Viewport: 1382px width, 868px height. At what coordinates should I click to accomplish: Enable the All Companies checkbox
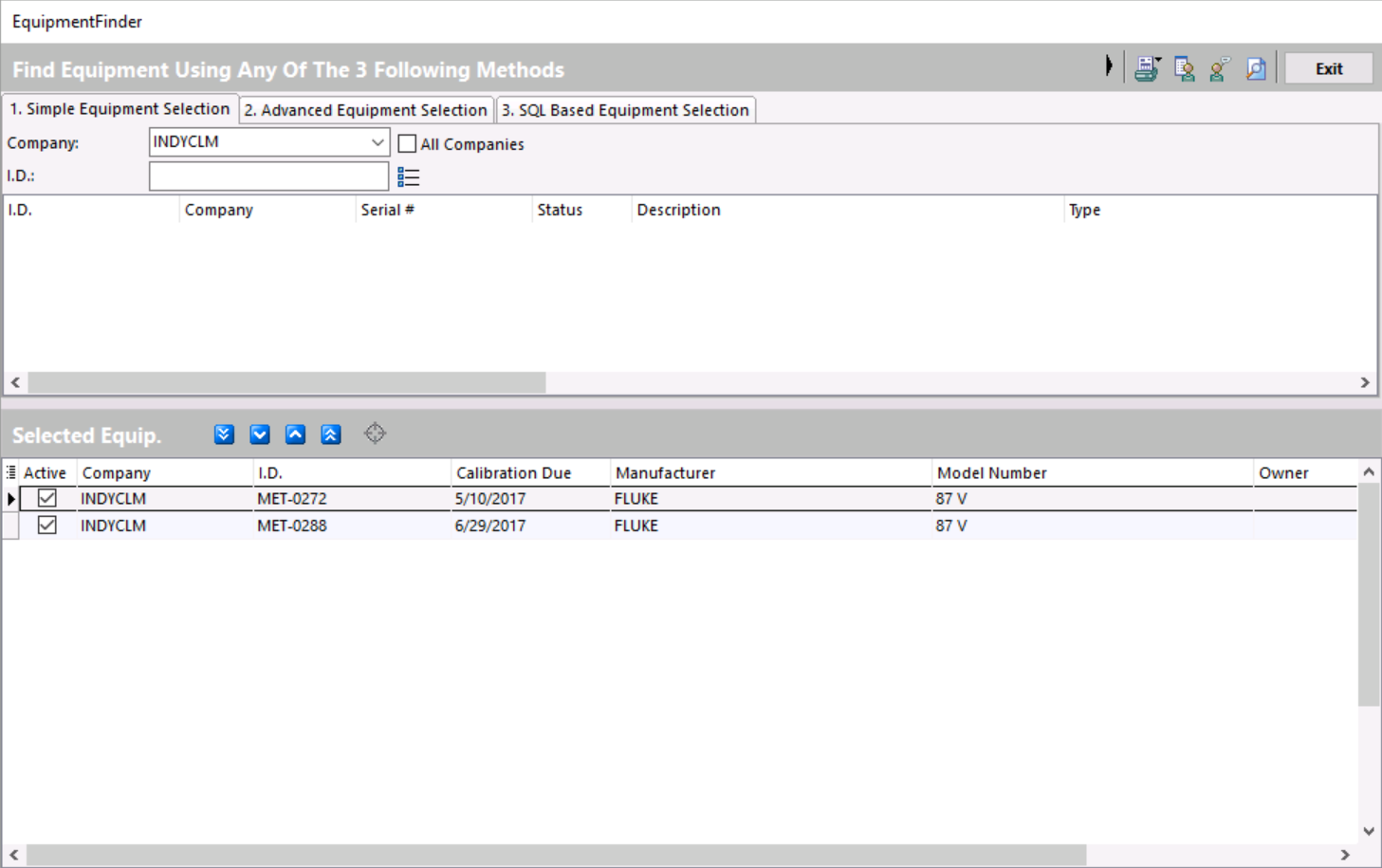click(x=408, y=144)
